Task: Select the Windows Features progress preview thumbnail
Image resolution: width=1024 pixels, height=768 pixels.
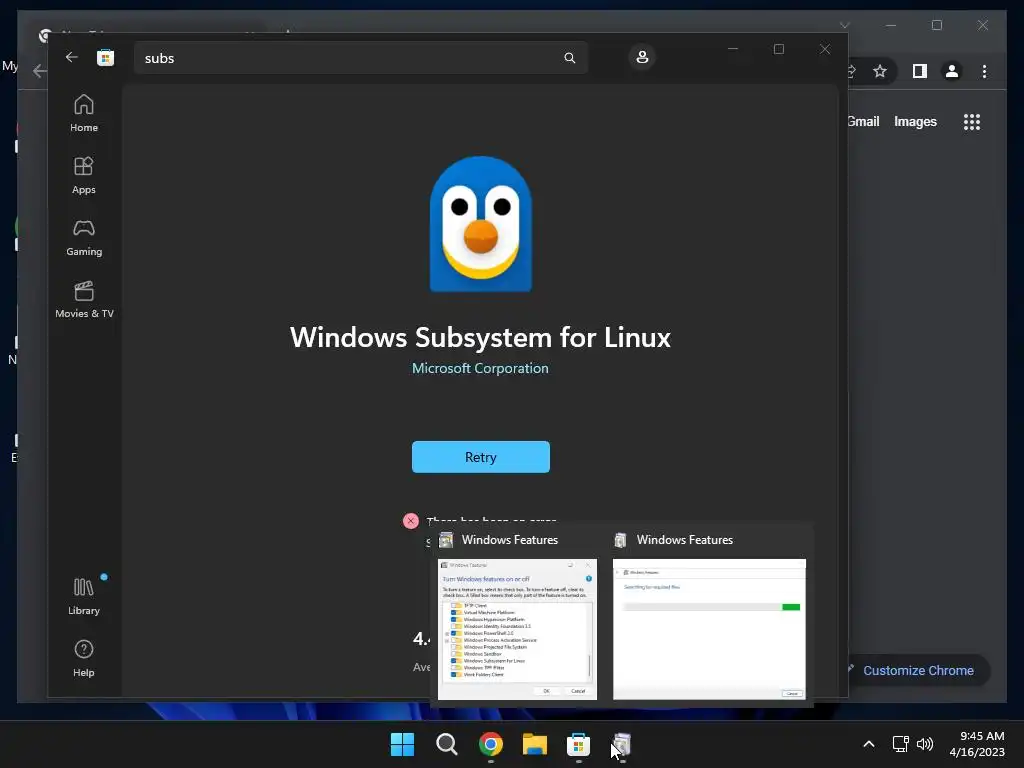Action: click(709, 629)
